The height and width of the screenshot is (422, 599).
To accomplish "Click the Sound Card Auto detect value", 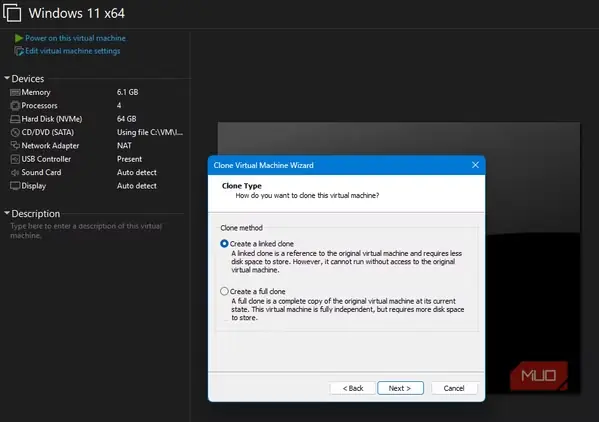I will coord(137,173).
